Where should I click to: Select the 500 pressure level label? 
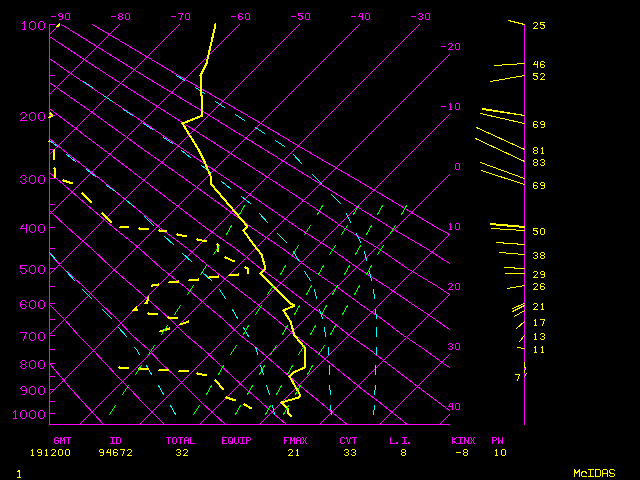(x=33, y=269)
